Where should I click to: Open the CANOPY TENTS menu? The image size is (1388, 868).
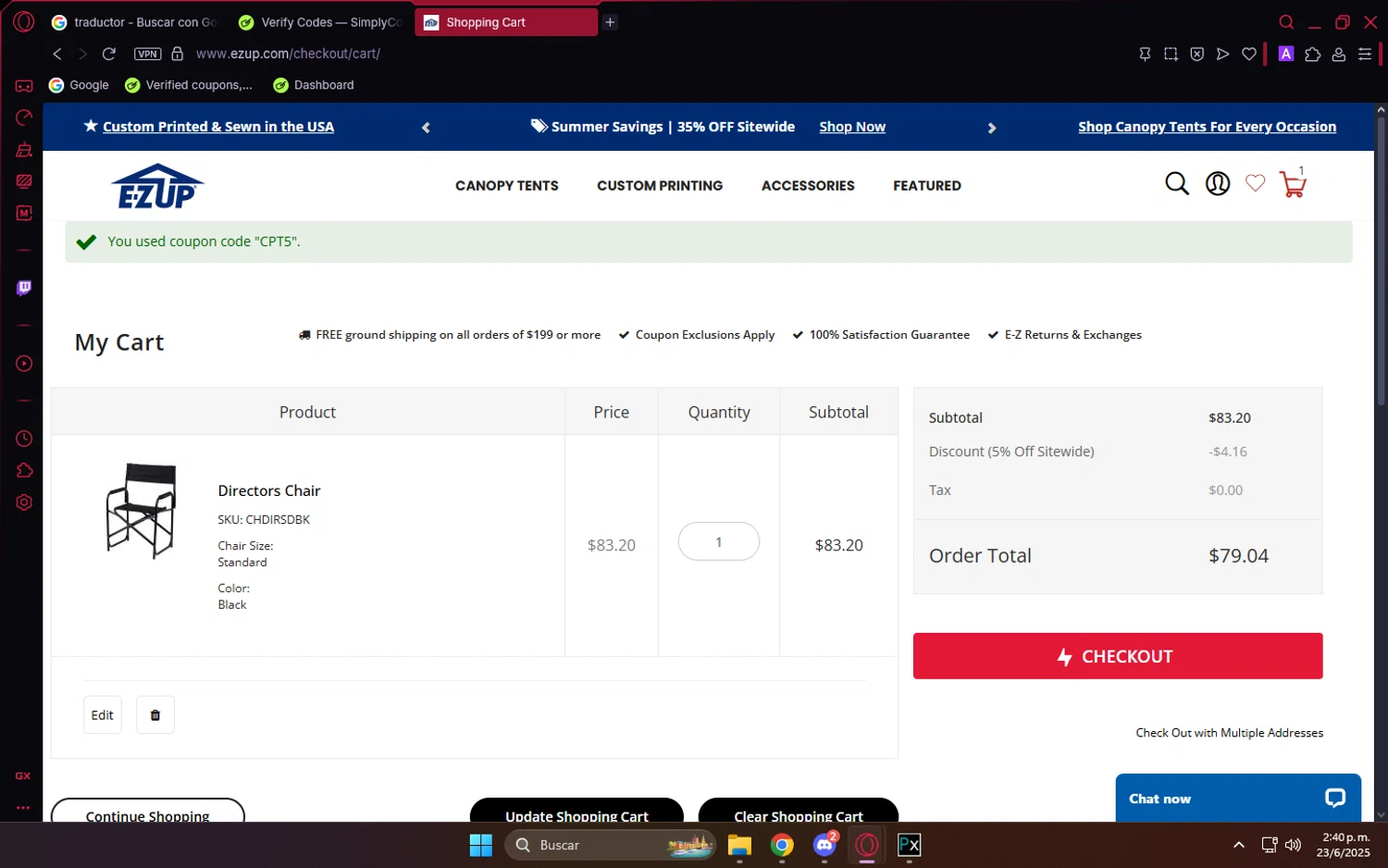tap(506, 186)
